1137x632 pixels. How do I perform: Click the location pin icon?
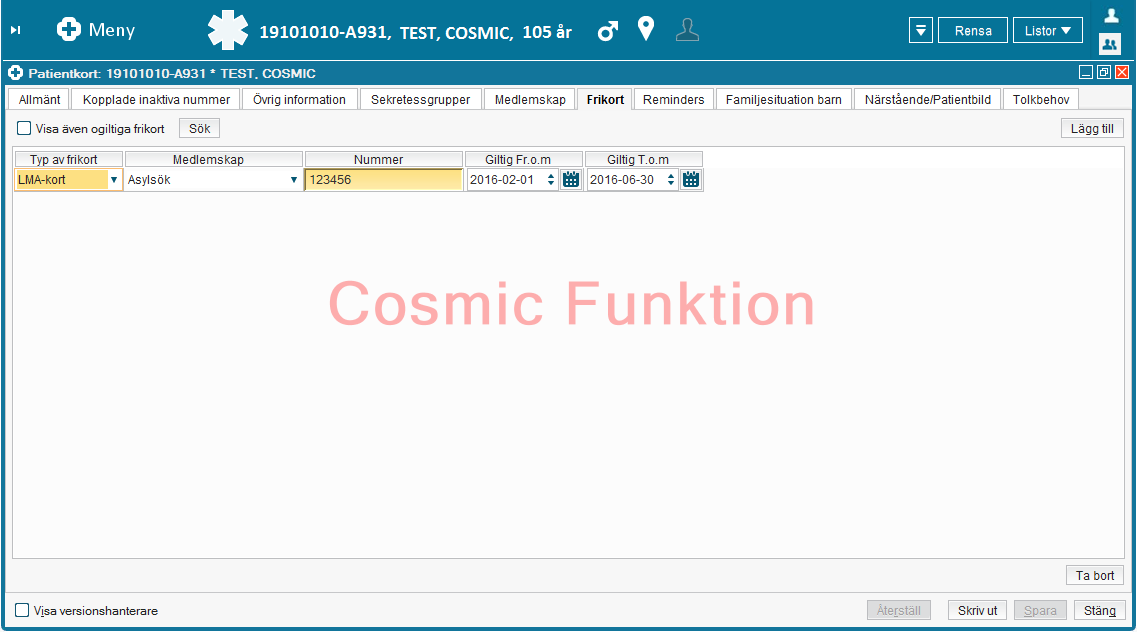(646, 29)
